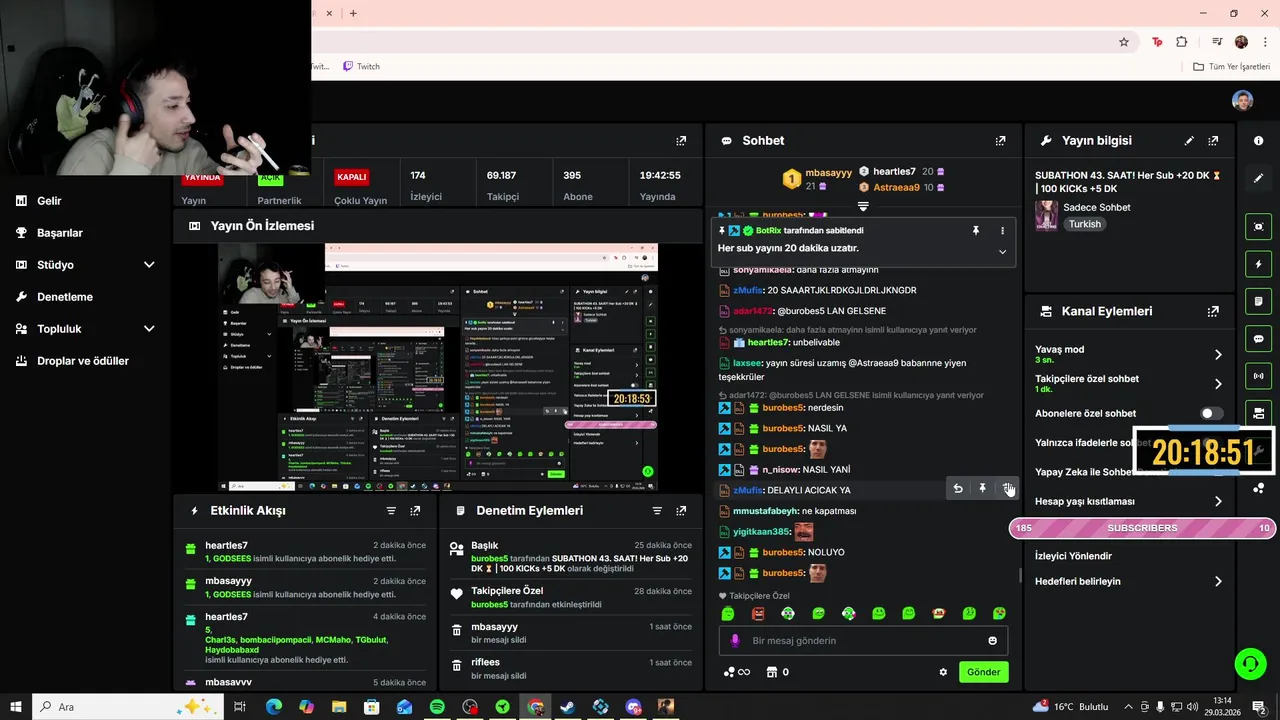Click username laxsee in chat
Viewport: 1280px width, 720px height.
coord(748,364)
